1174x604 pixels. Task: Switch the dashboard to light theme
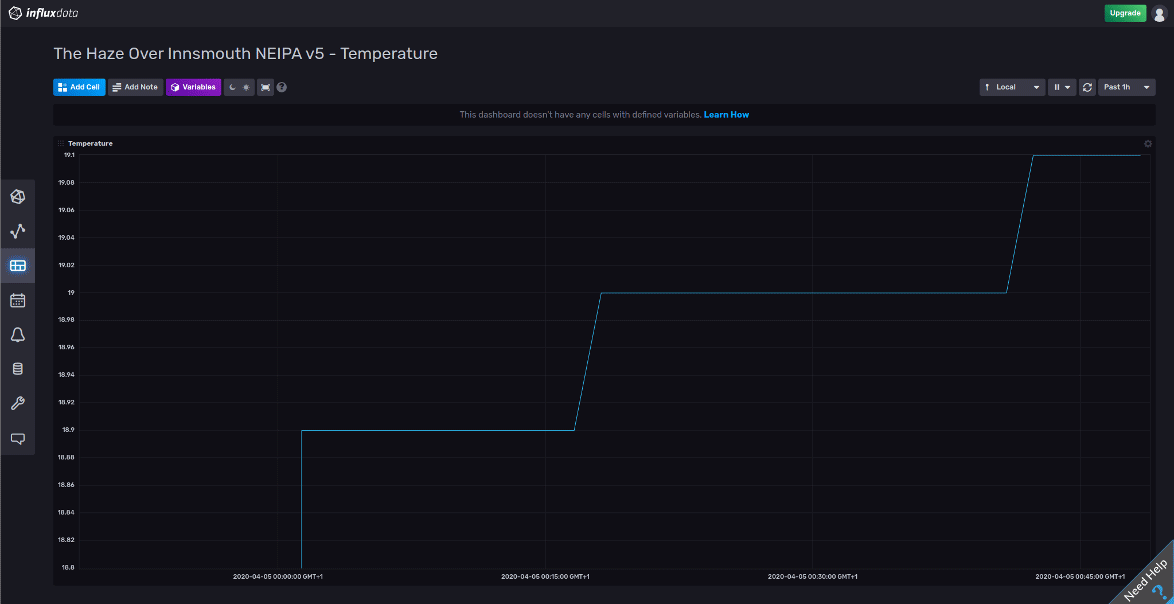click(x=245, y=87)
